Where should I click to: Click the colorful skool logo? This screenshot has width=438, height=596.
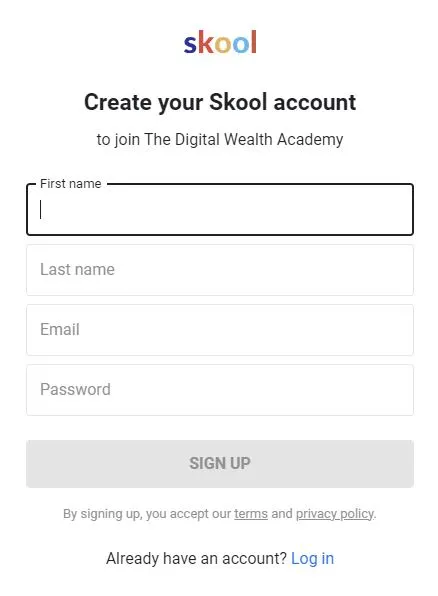click(220, 42)
